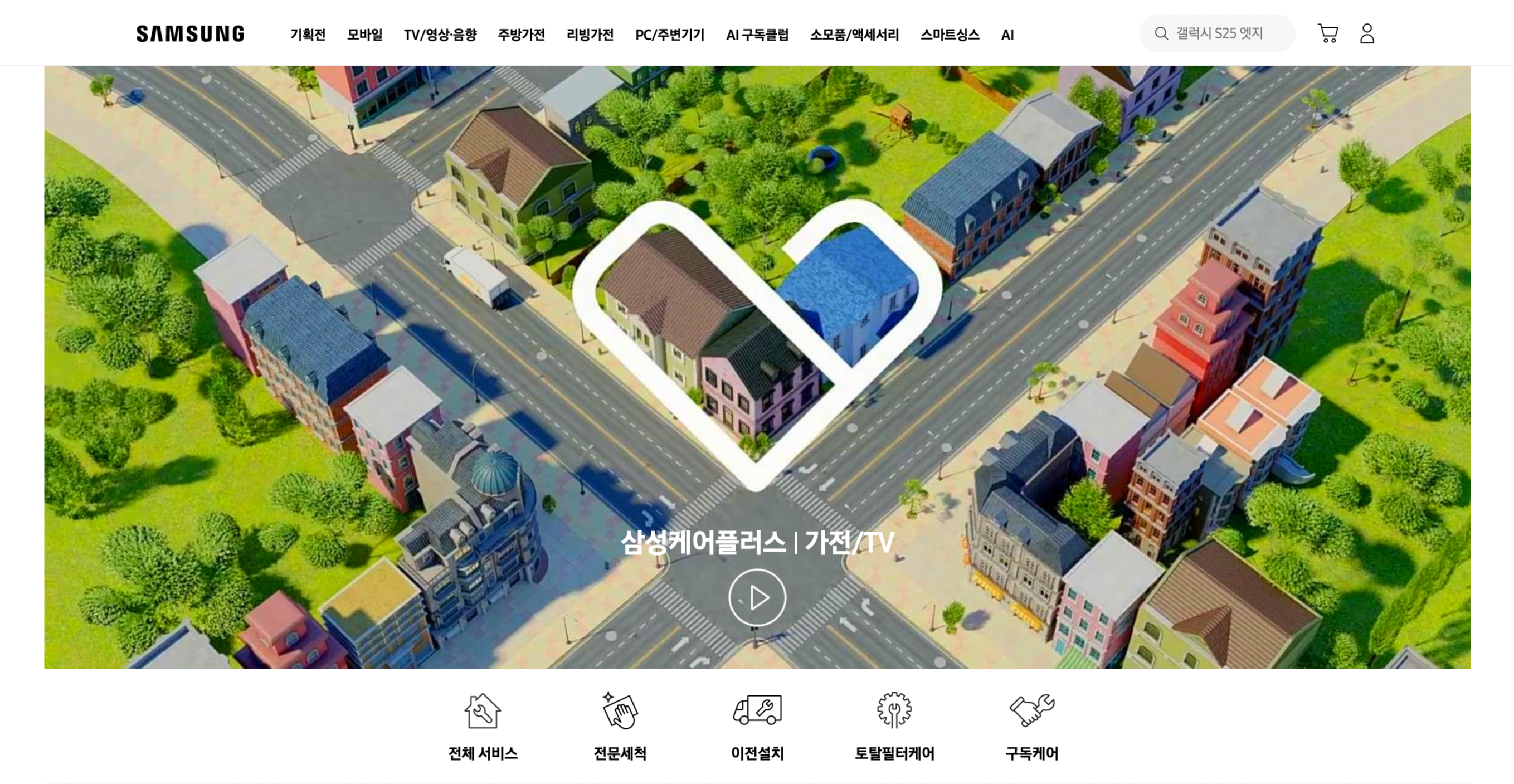Viewport: 1514px width, 784px height.
Task: Open 소모품/액세서리 menu
Action: click(854, 35)
